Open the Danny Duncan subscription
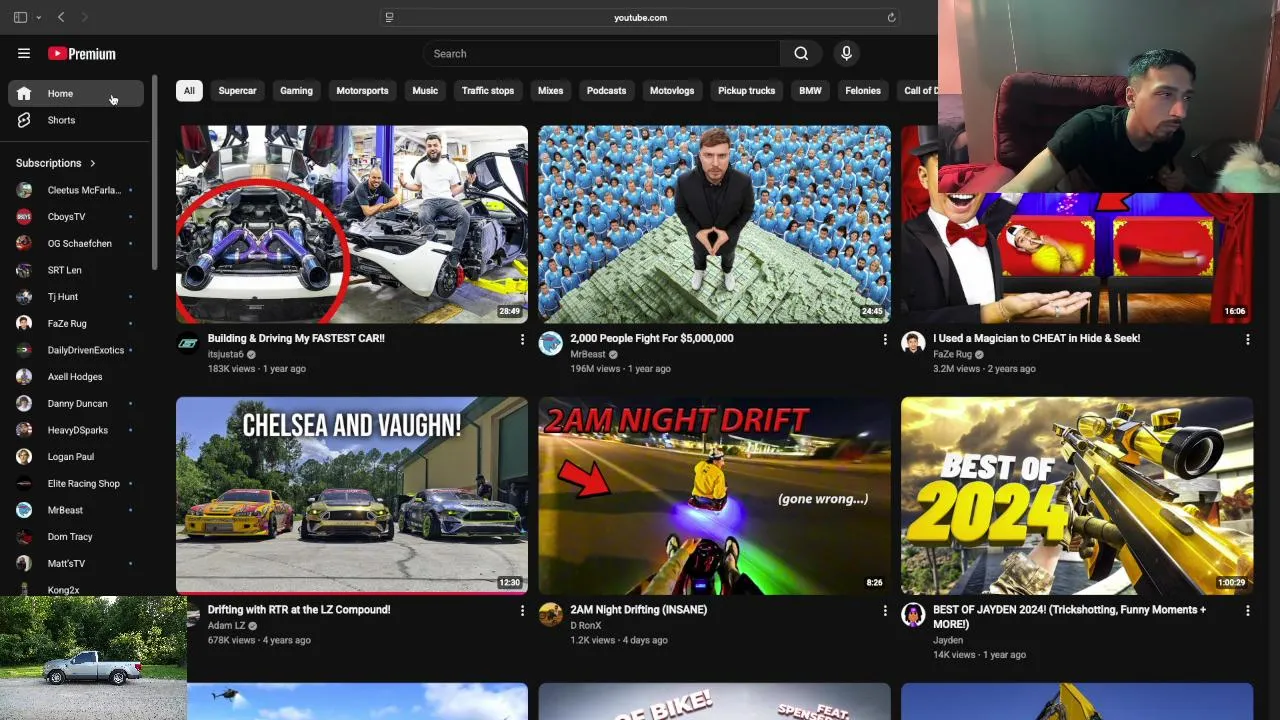This screenshot has width=1280, height=720. pyautogui.click(x=76, y=403)
